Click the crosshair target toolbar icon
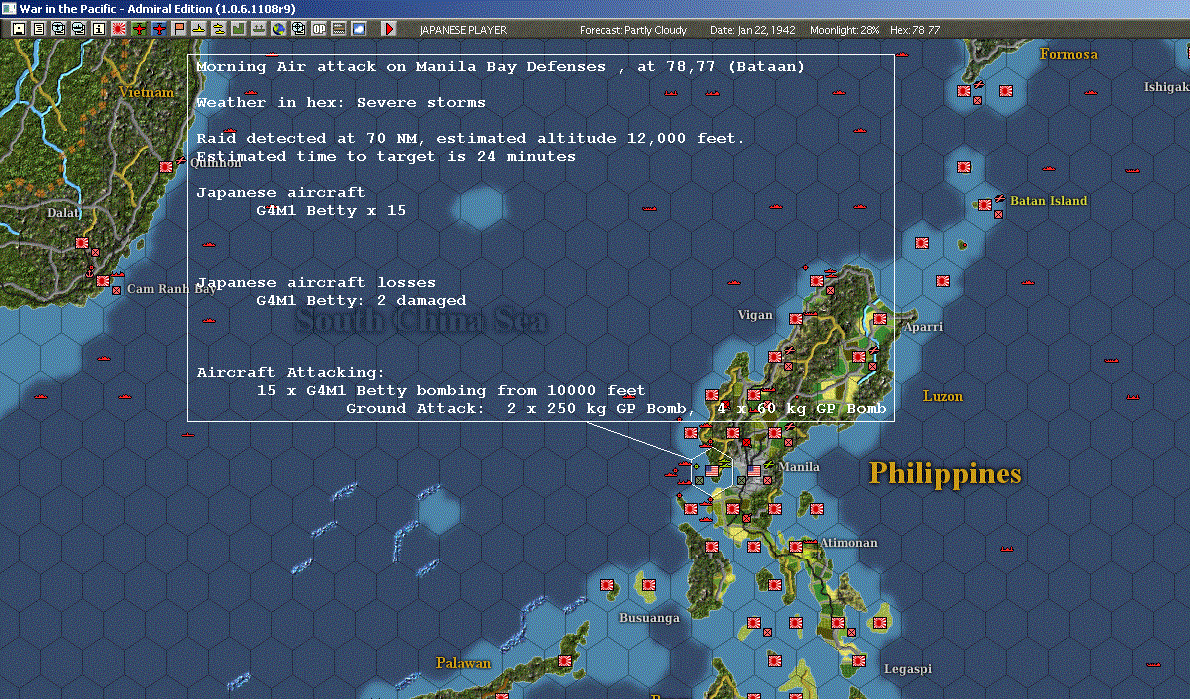The height and width of the screenshot is (699, 1190). coord(298,29)
